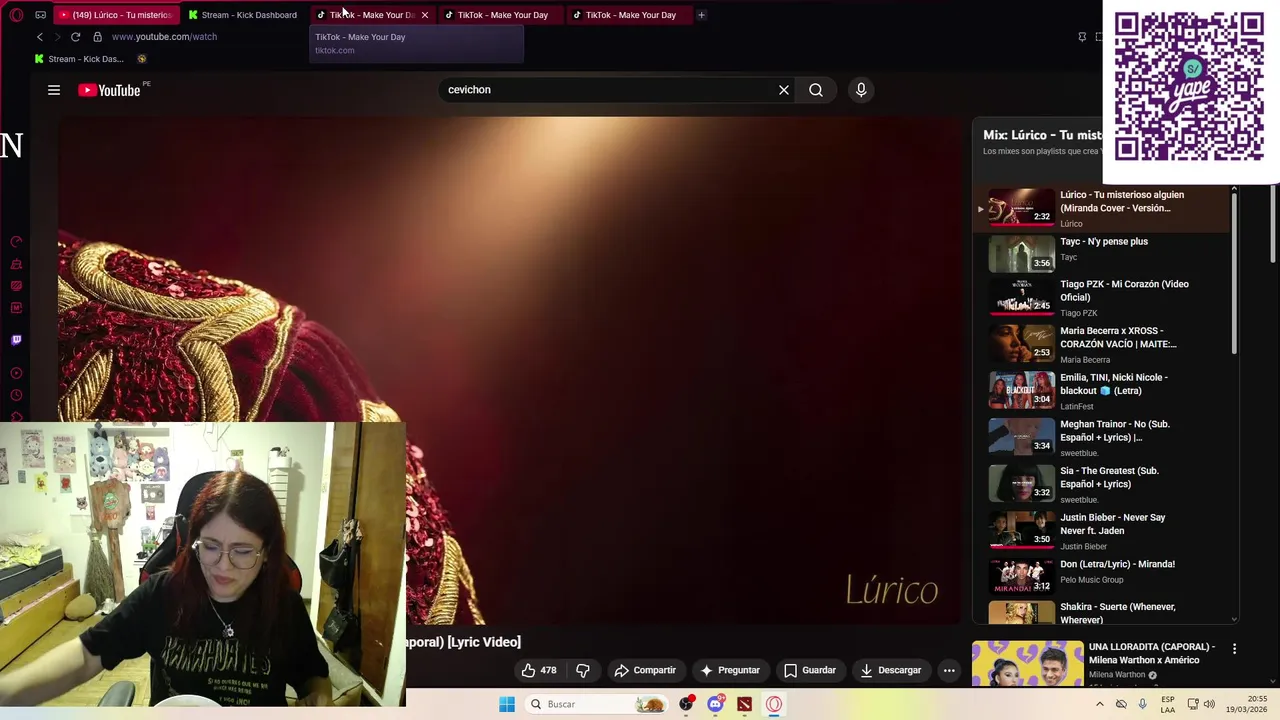Open options for 'UNA LLORADITA' video
The height and width of the screenshot is (720, 1280).
1234,649
